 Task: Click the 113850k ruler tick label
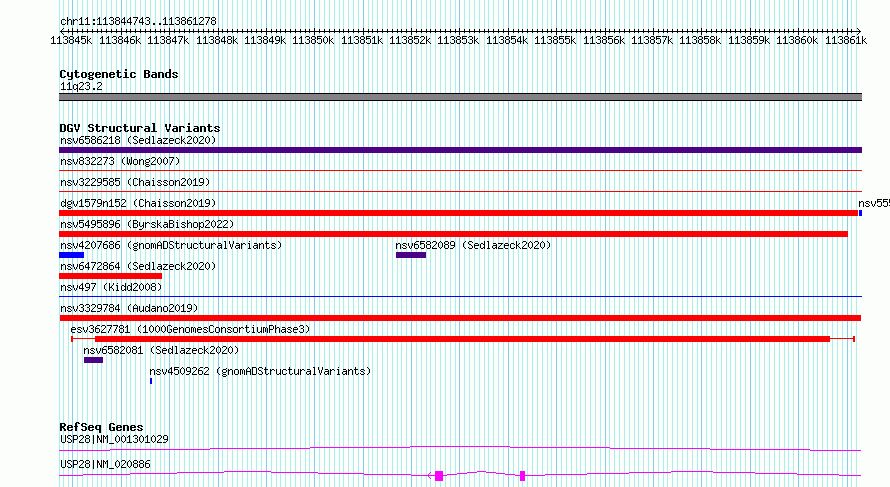click(x=313, y=40)
